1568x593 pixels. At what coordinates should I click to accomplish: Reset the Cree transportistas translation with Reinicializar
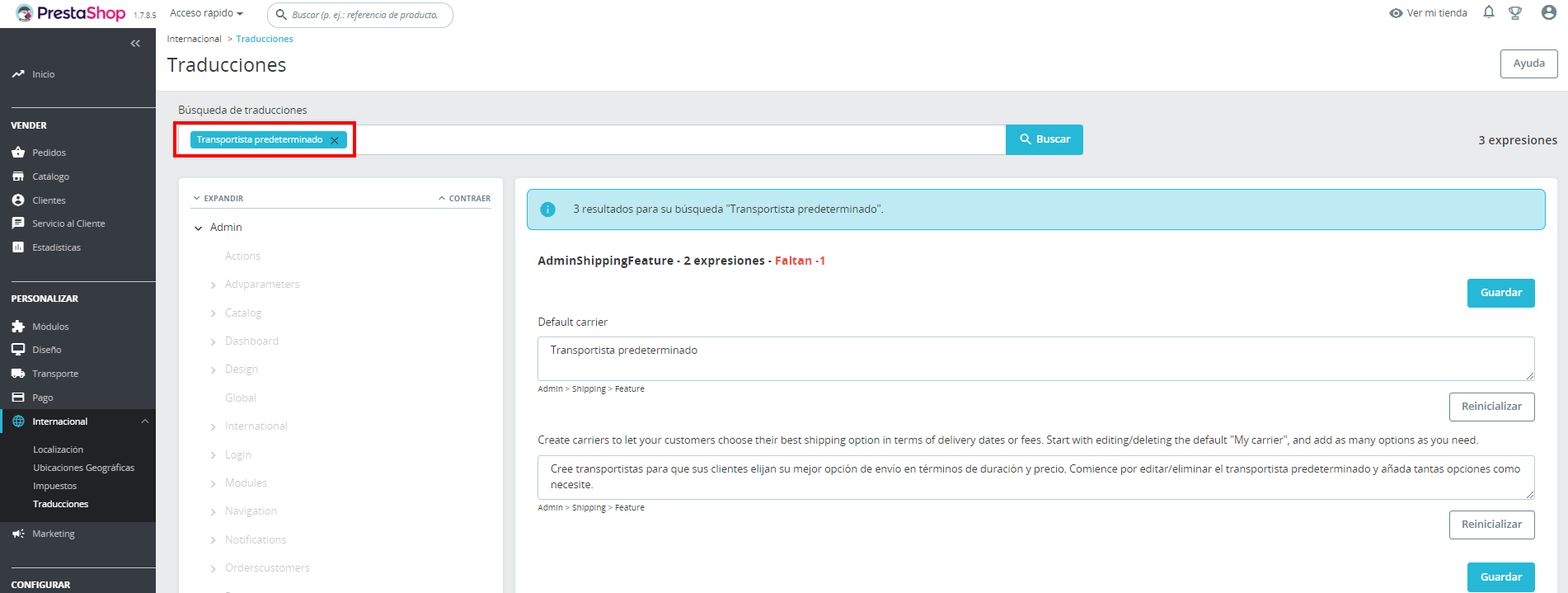1491,525
